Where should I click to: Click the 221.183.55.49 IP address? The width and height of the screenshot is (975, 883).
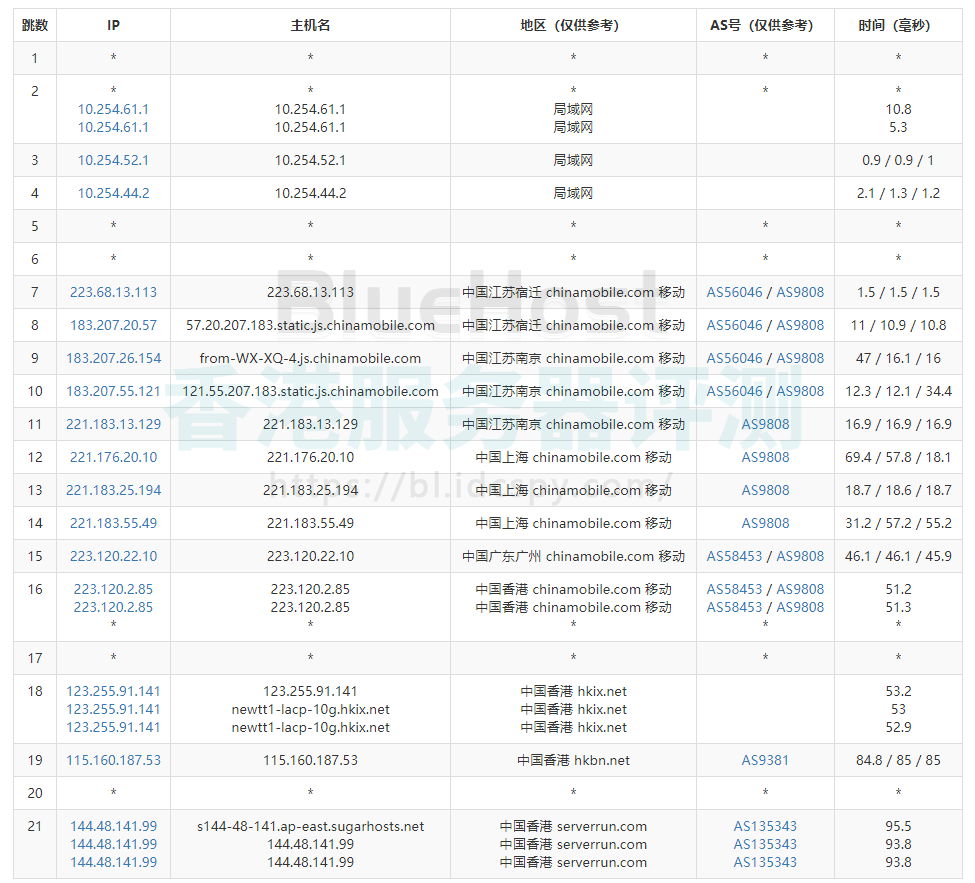pyautogui.click(x=113, y=523)
